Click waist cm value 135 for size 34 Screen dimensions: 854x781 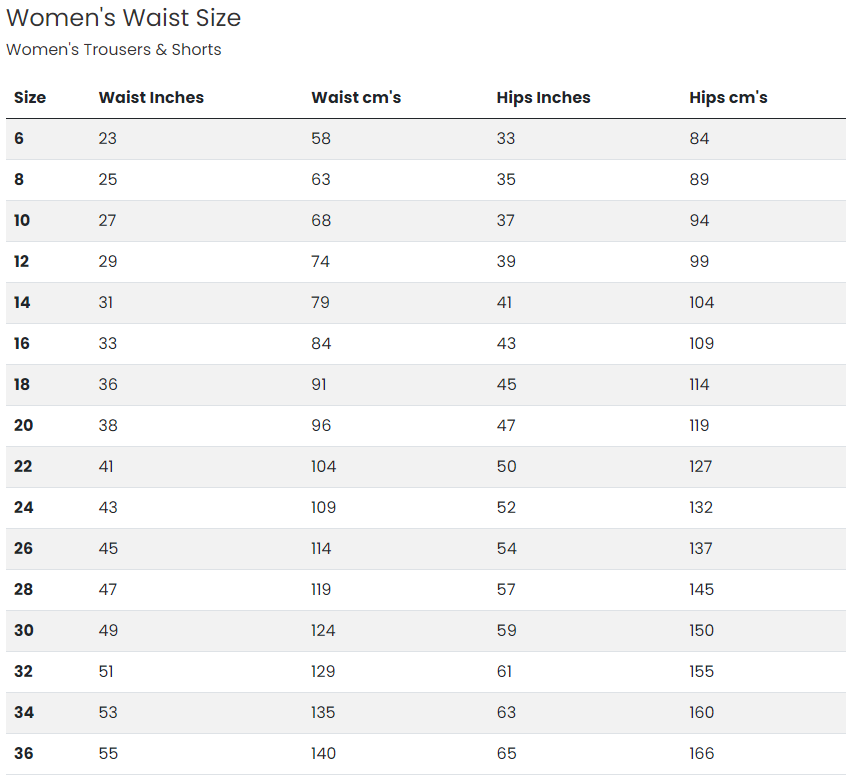[323, 712]
